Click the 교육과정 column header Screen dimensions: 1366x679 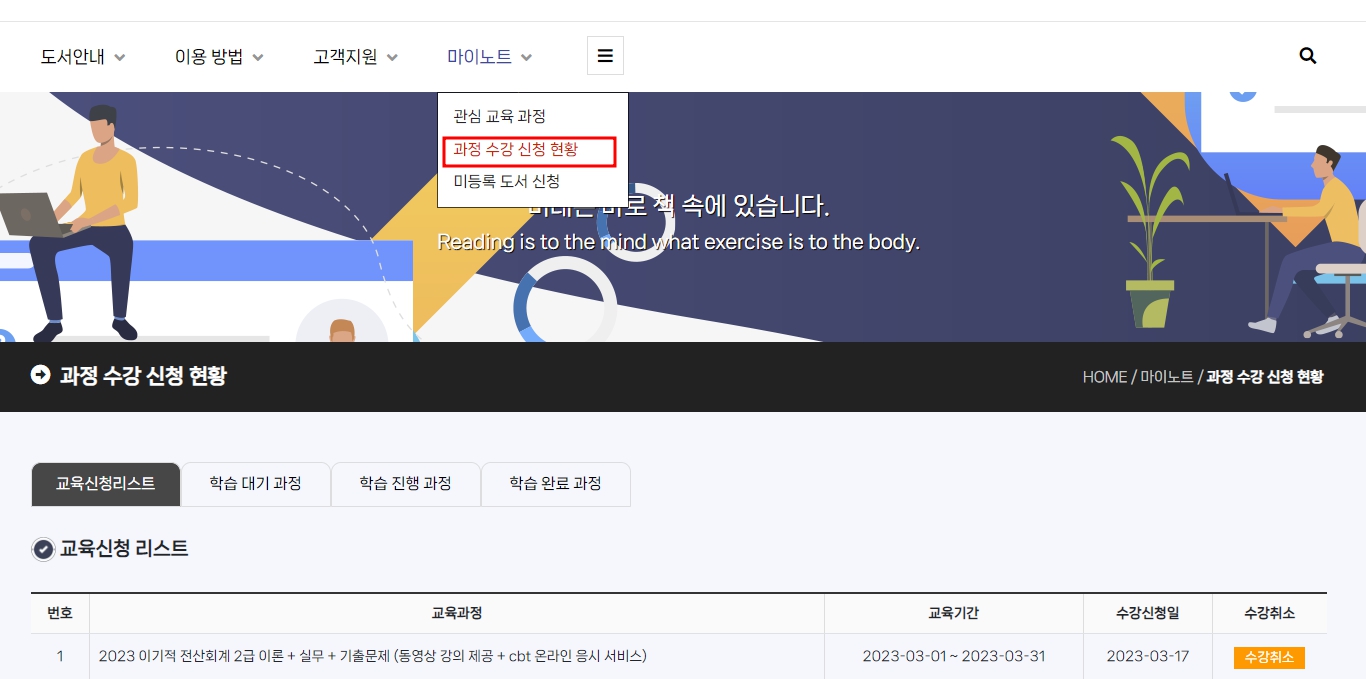(456, 613)
